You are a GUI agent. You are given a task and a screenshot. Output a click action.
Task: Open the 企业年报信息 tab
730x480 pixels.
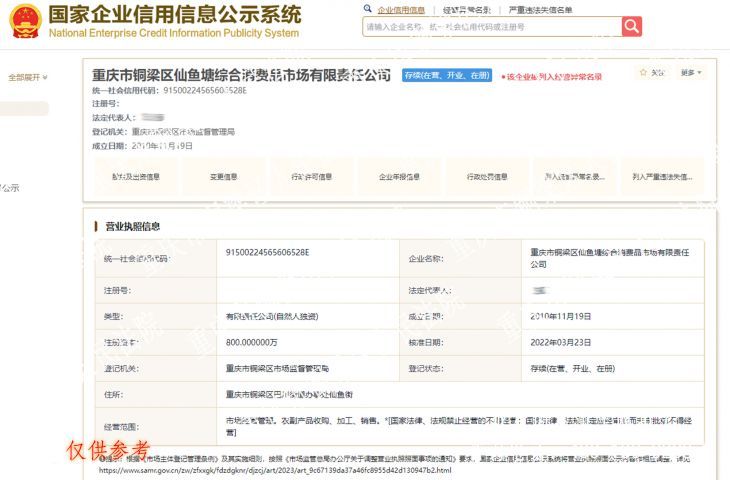pyautogui.click(x=399, y=176)
